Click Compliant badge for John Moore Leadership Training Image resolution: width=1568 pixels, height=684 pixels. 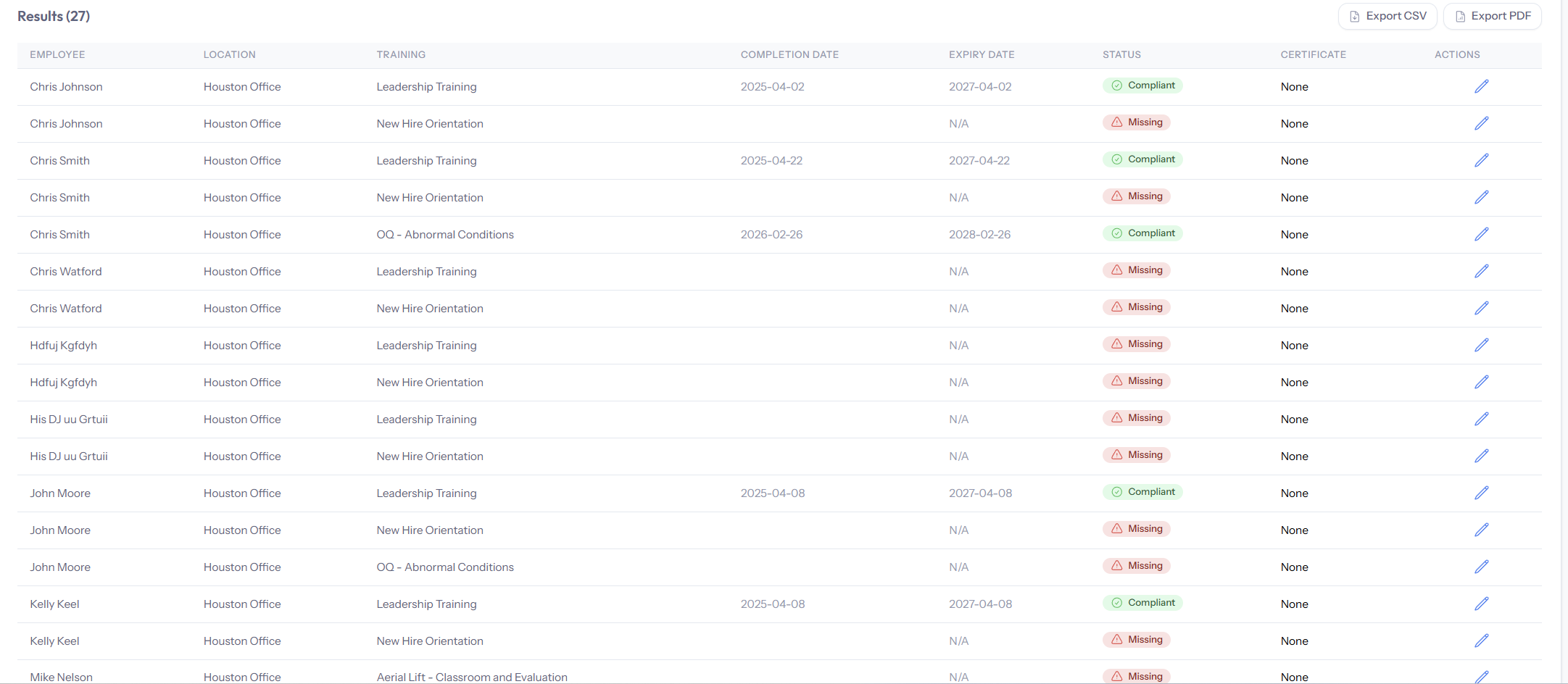pos(1142,492)
